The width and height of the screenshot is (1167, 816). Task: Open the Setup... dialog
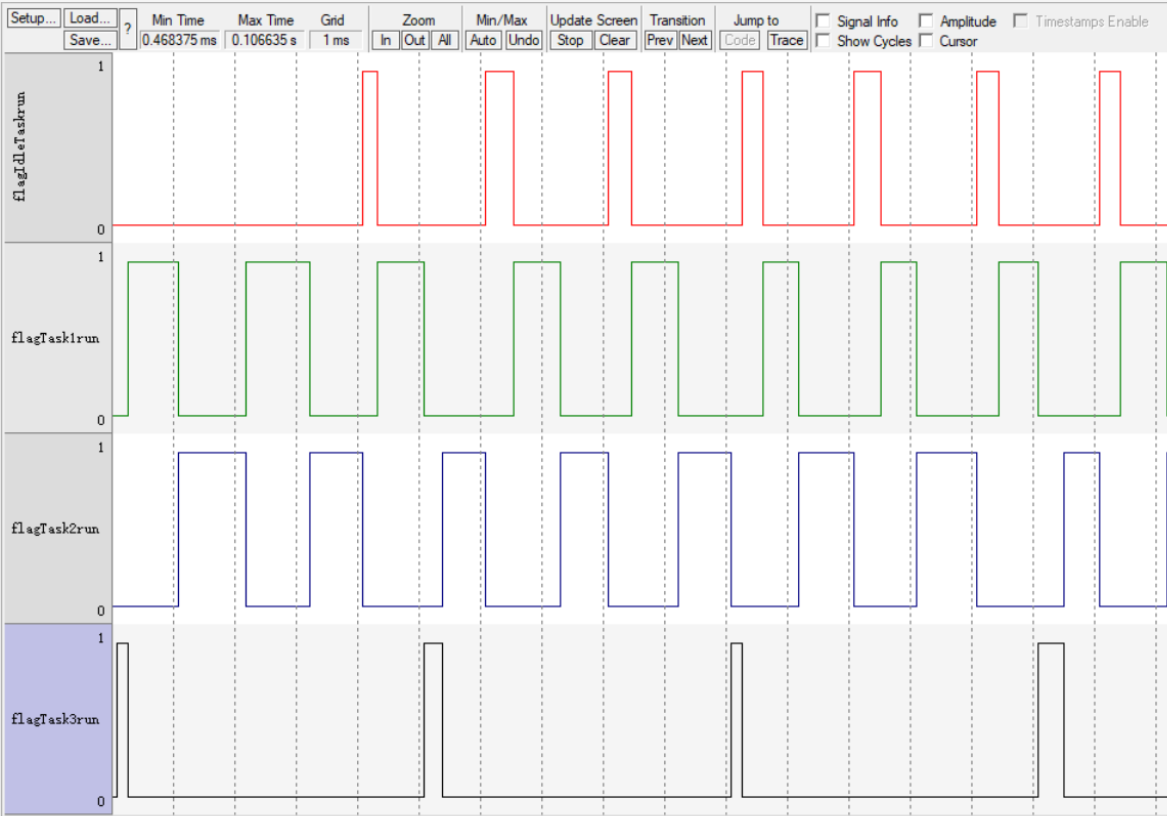pos(33,18)
